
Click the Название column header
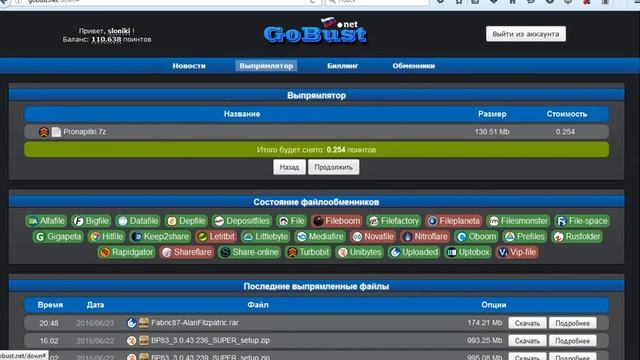pyautogui.click(x=242, y=114)
